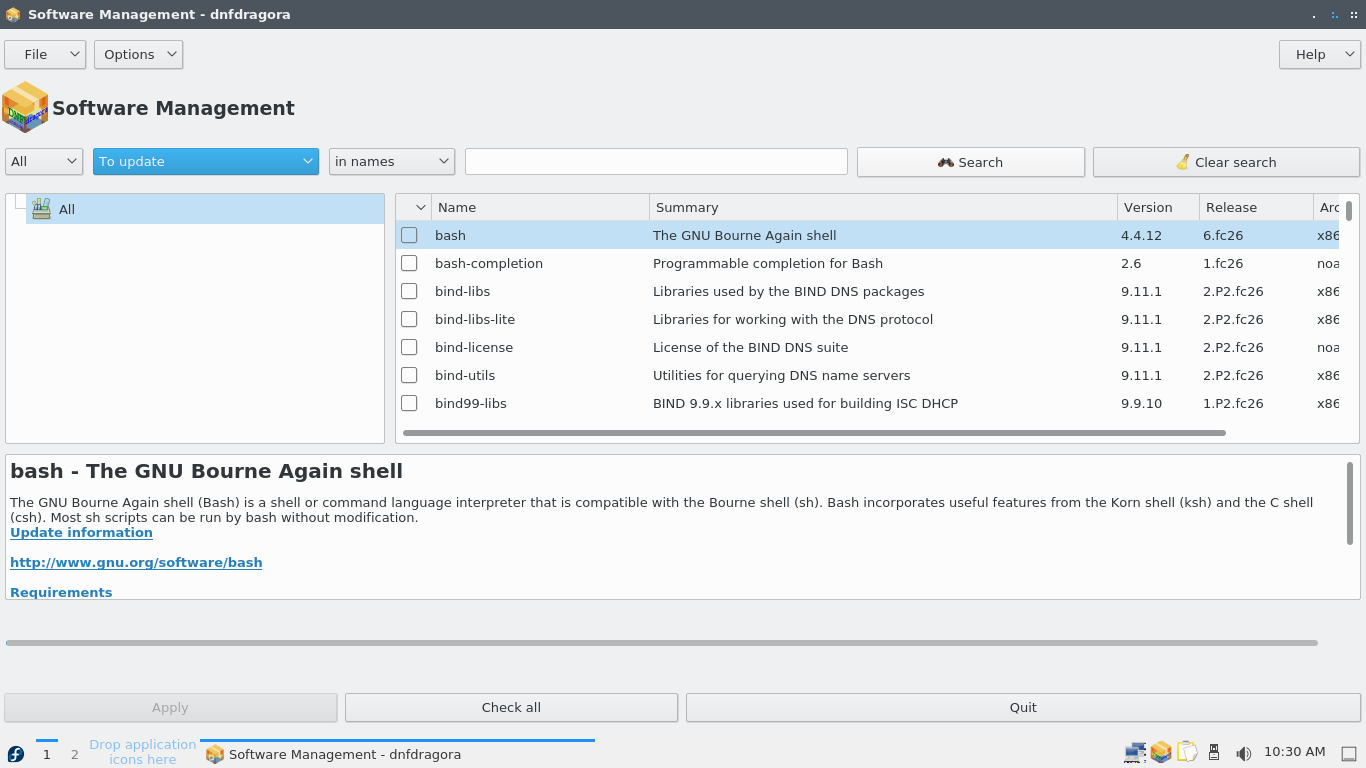This screenshot has width=1366, height=768.
Task: Open the Update information link
Action: (81, 532)
